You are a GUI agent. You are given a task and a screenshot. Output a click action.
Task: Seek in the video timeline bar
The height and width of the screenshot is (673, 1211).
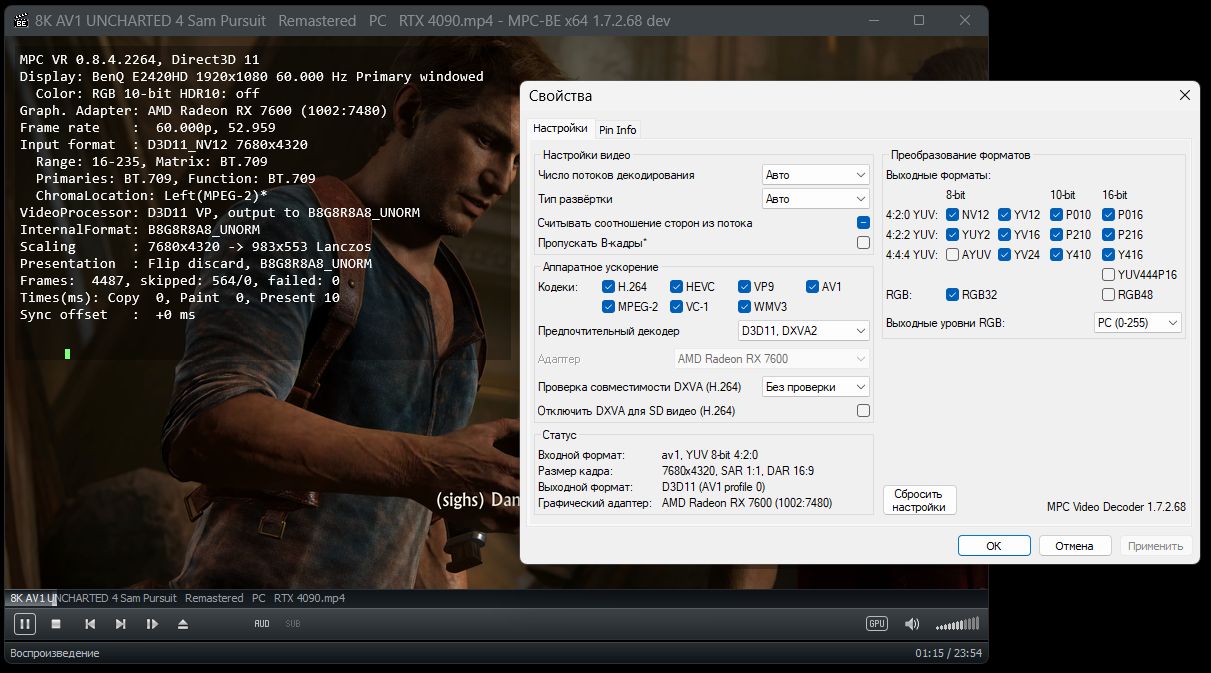[x=496, y=598]
